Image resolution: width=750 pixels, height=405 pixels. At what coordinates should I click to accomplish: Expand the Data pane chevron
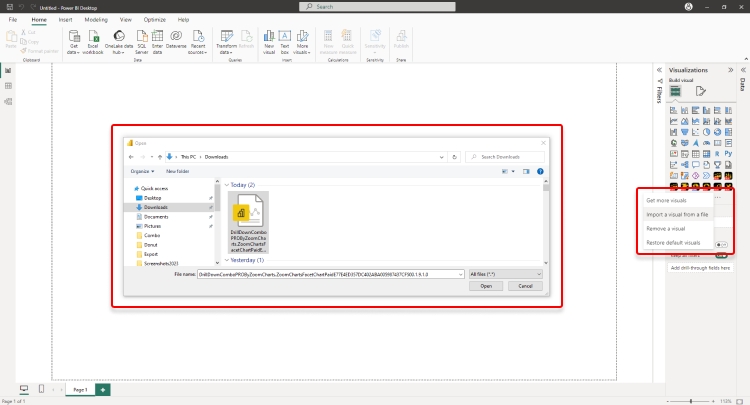[743, 70]
